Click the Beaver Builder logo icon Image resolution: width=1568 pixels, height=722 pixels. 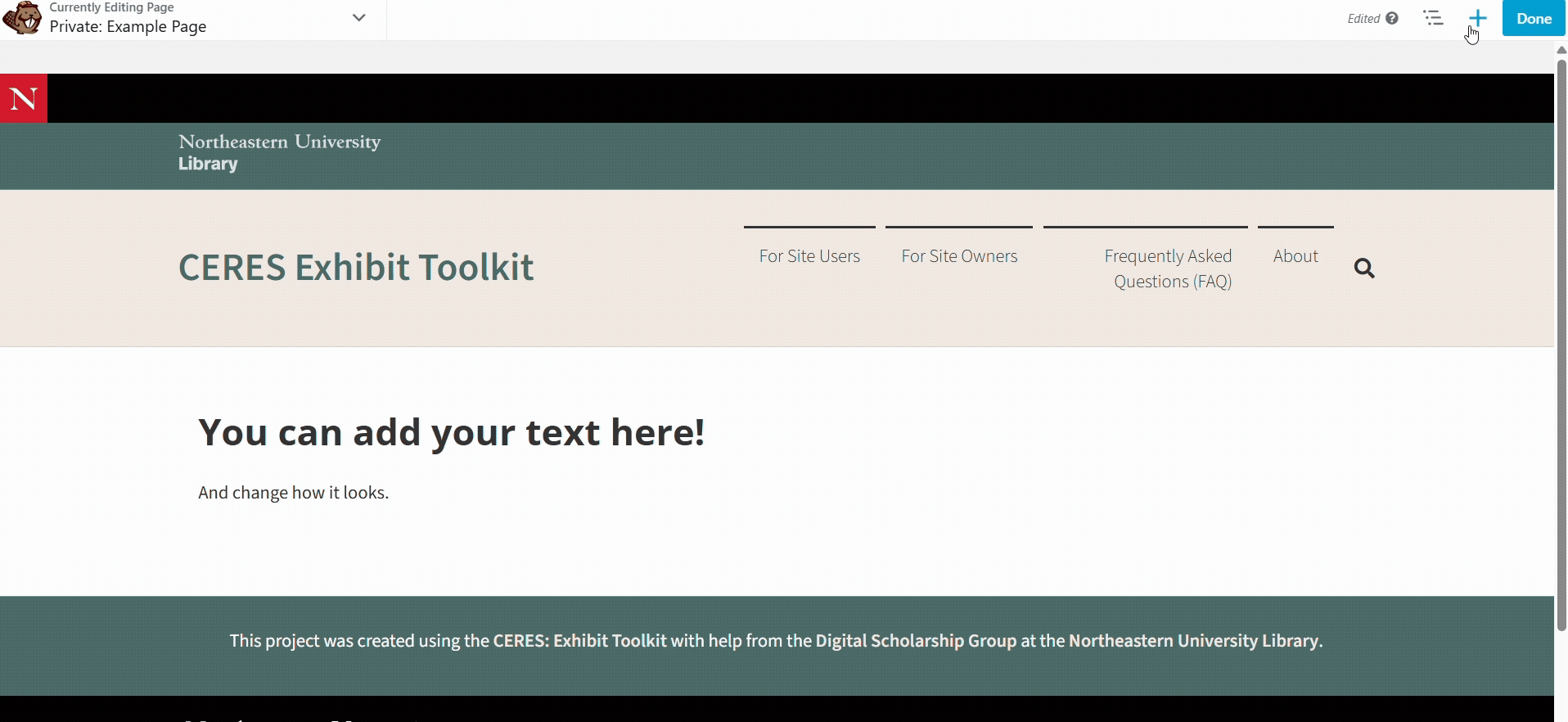coord(22,18)
